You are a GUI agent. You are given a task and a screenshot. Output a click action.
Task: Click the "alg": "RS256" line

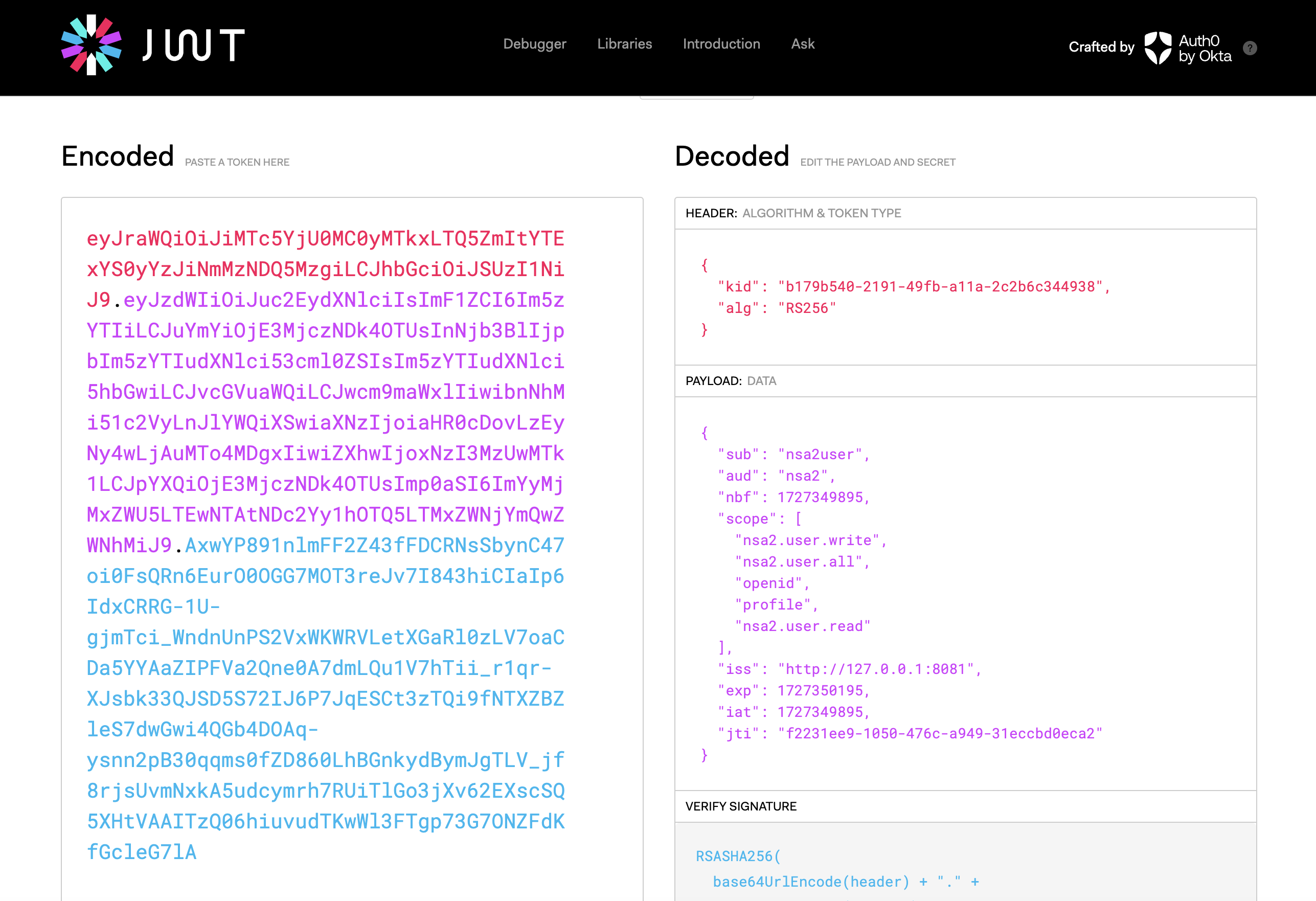coord(777,308)
